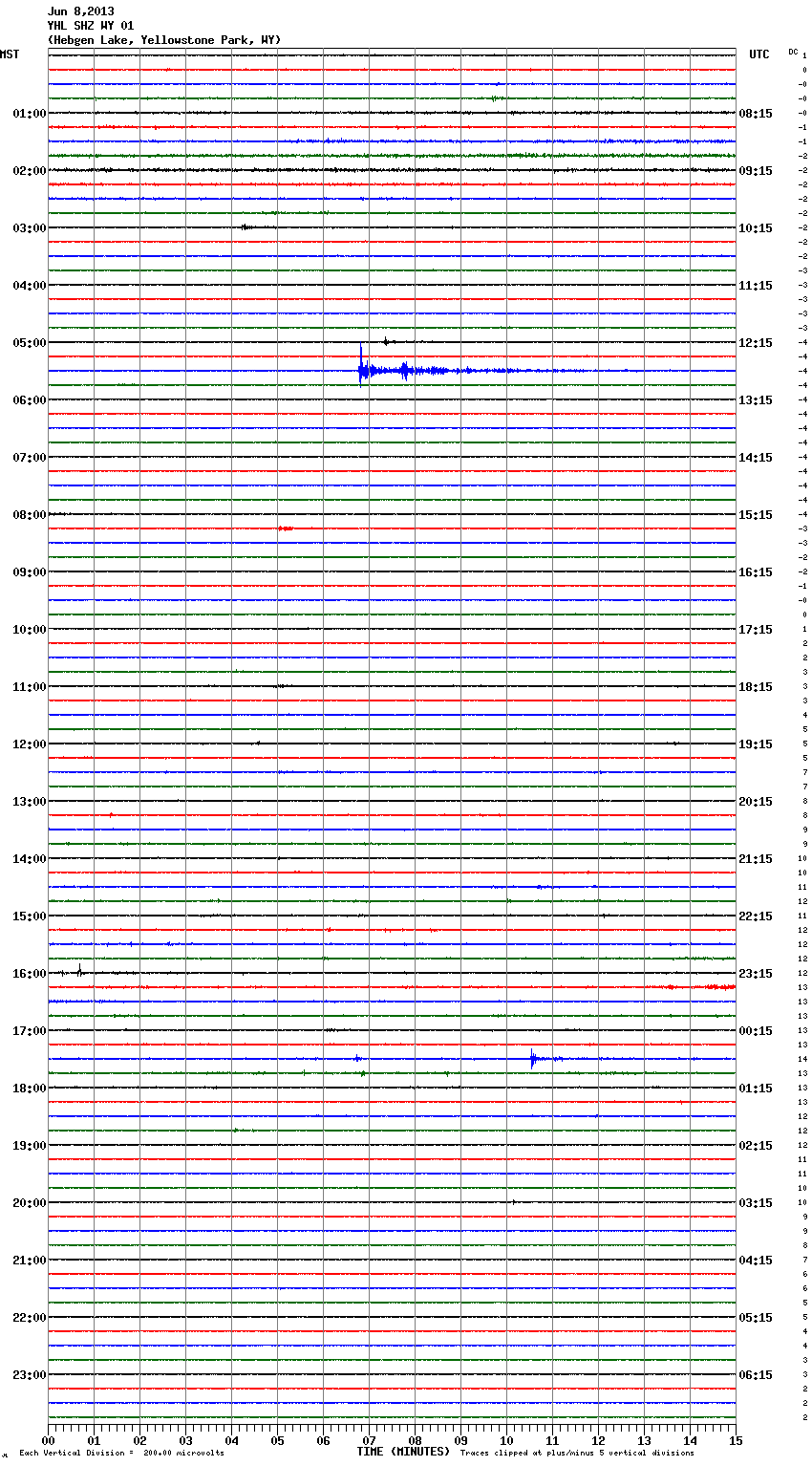Viewport: 812px width, 1466px height.
Task: Click the "UTC" column header
Action: coord(759,54)
